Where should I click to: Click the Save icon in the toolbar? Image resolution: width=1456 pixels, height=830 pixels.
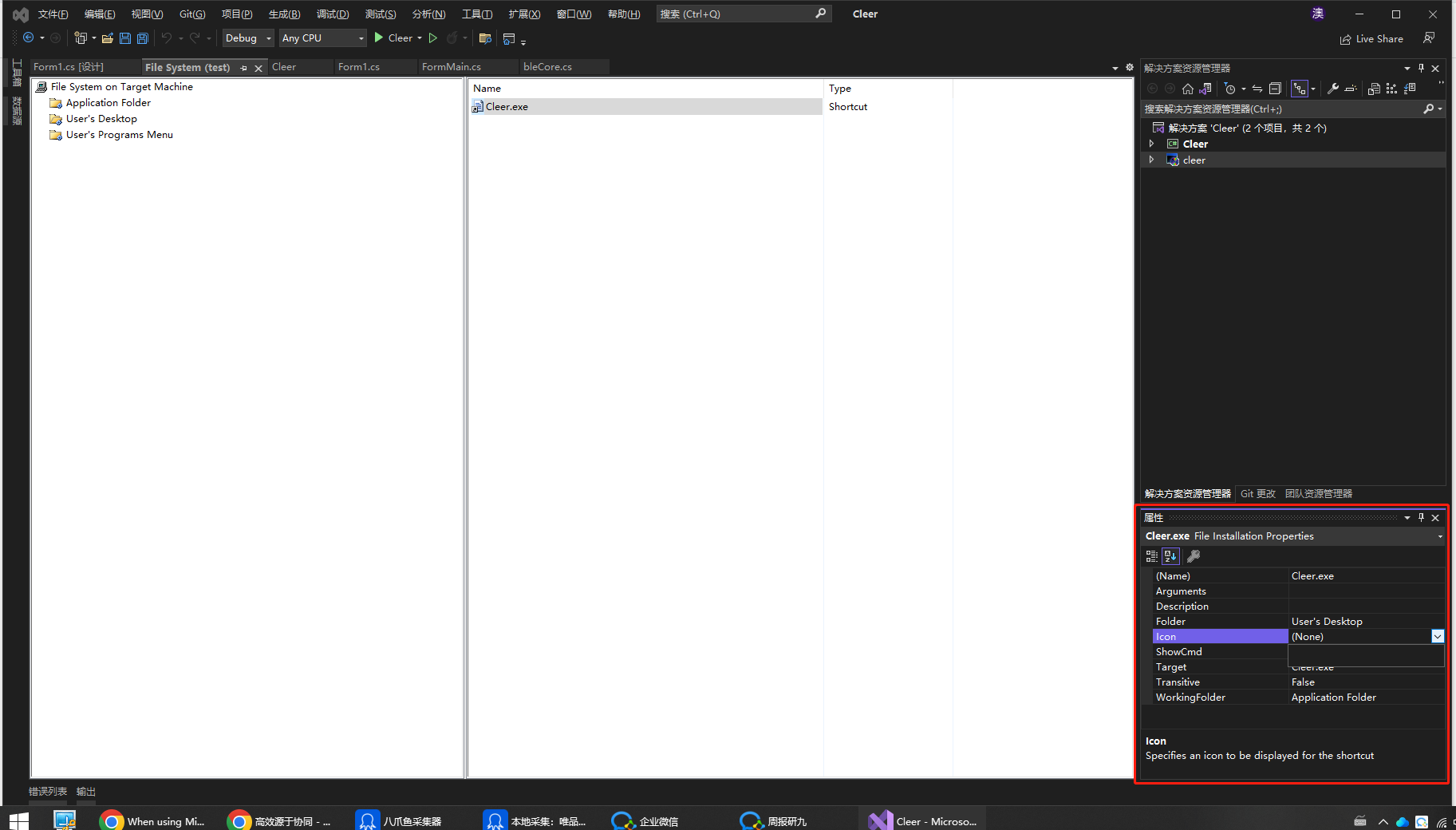click(124, 38)
